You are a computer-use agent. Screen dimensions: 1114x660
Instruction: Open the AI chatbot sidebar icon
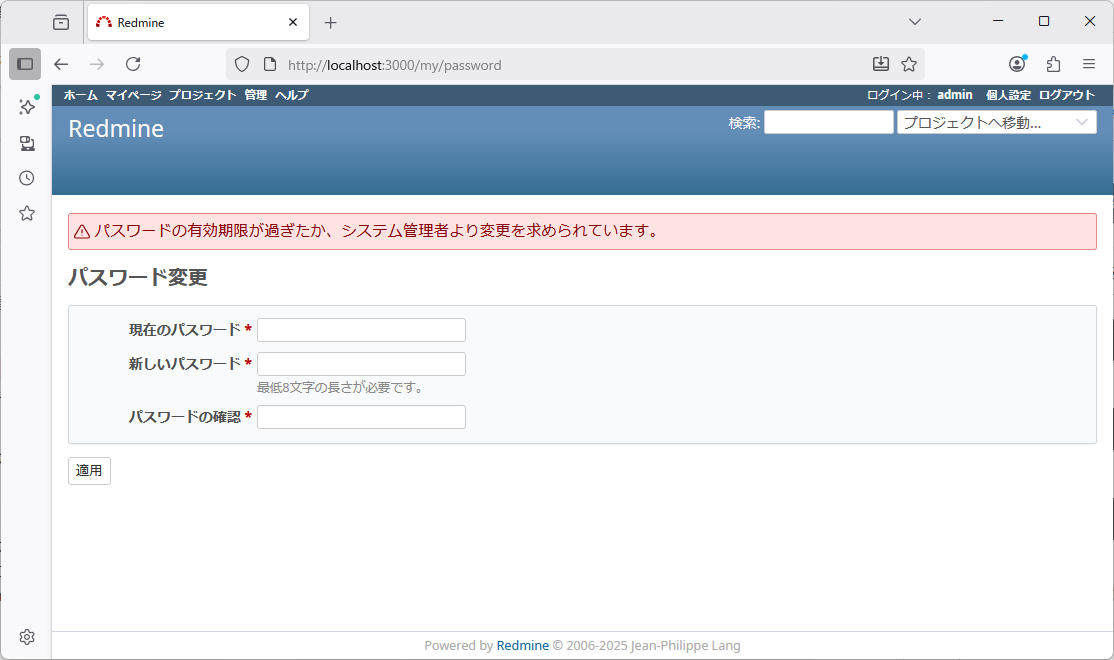tap(27, 107)
